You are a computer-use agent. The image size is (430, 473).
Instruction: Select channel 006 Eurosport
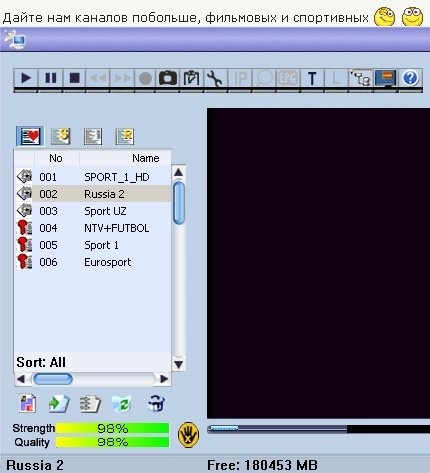(93, 262)
